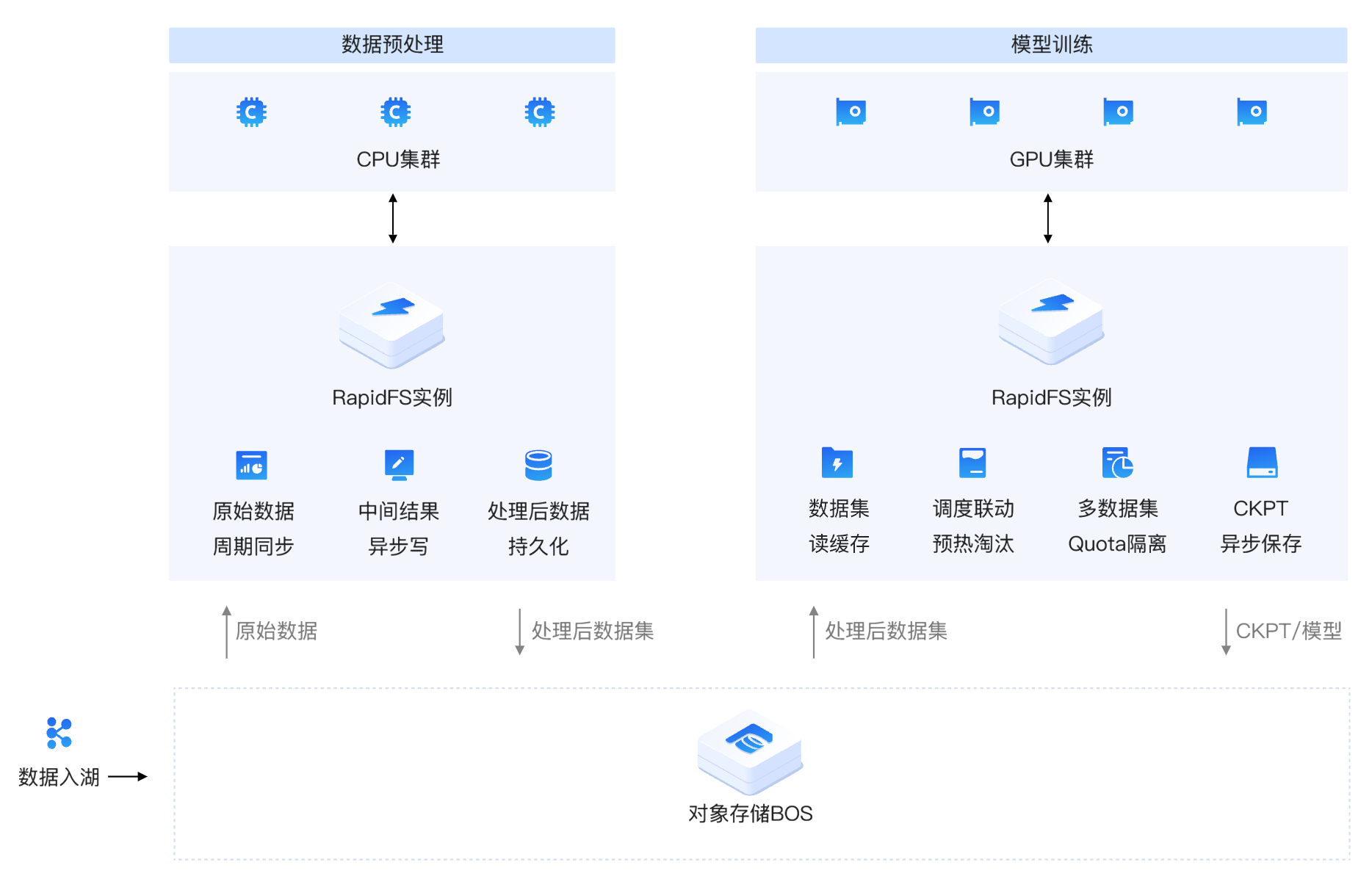Click the left RapidFS实例 label

[392, 398]
